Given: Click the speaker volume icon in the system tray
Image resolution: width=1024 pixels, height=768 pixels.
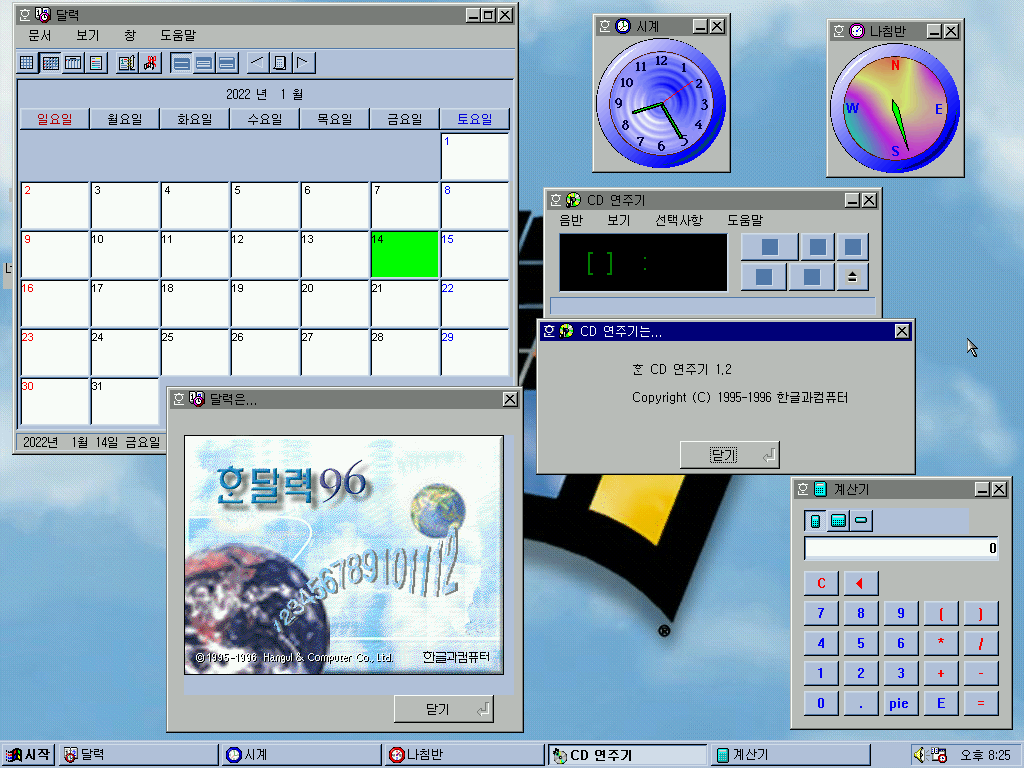Looking at the screenshot, I should (920, 755).
